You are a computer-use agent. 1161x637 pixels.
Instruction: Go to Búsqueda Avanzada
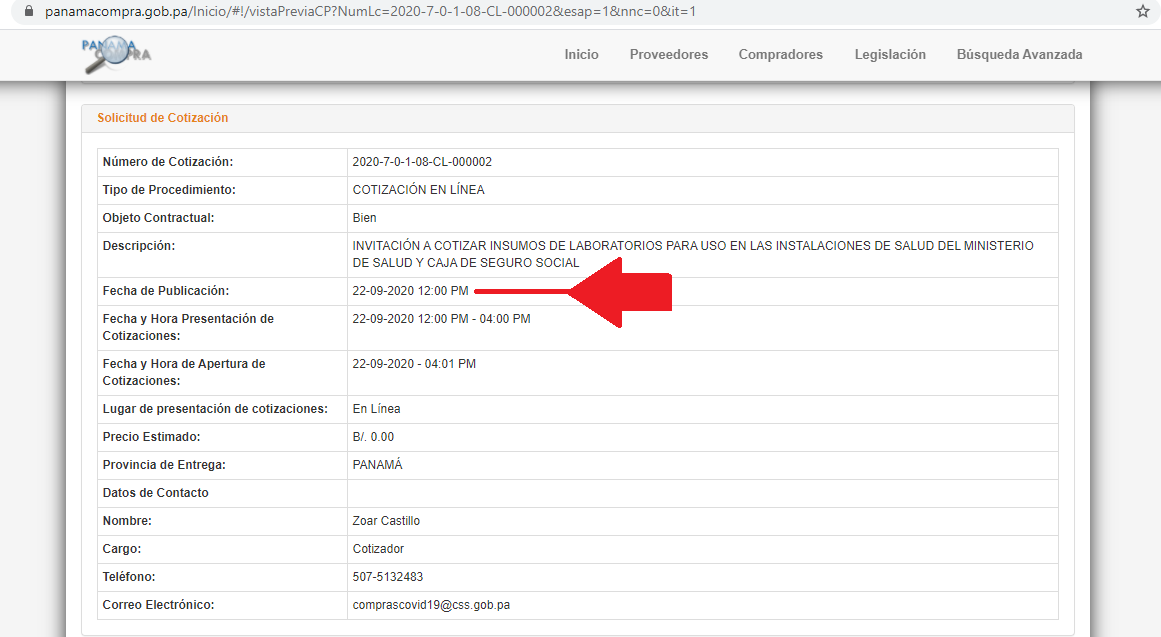[x=1020, y=55]
